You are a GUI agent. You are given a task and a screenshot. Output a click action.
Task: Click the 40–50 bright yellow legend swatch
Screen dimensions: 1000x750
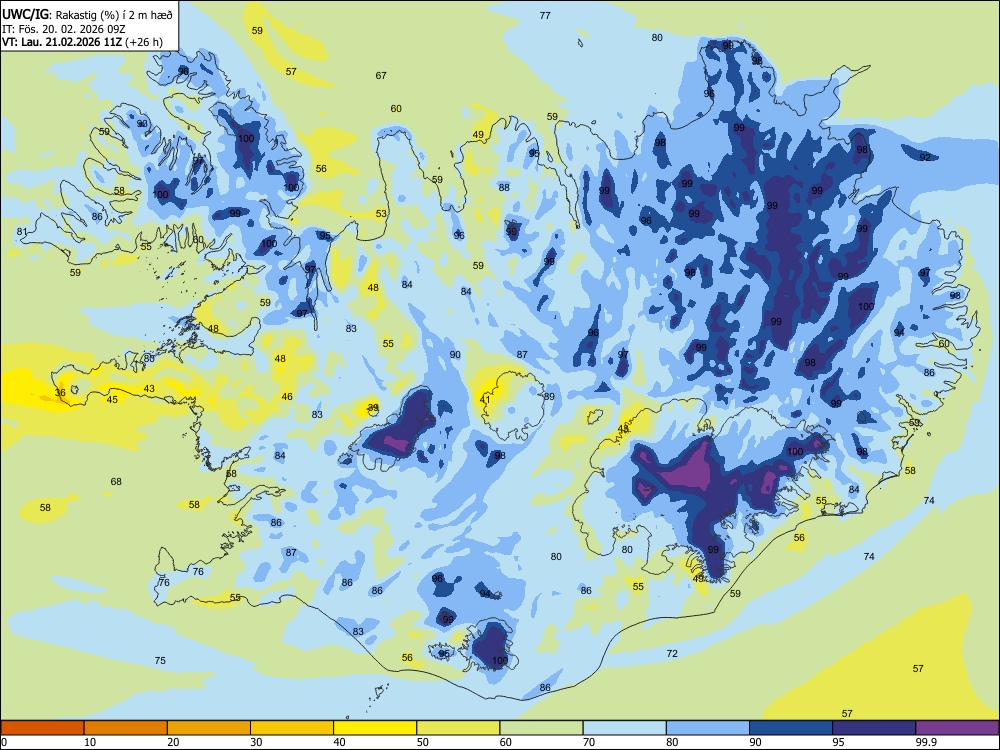375,728
